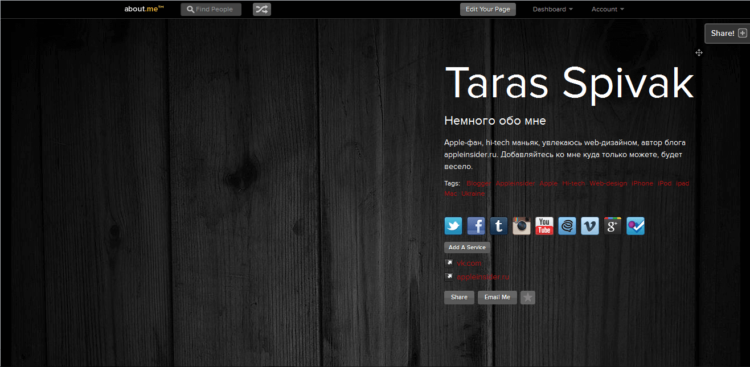Open the vk.com link
Screen dimensions: 750x367
[x=469, y=263]
